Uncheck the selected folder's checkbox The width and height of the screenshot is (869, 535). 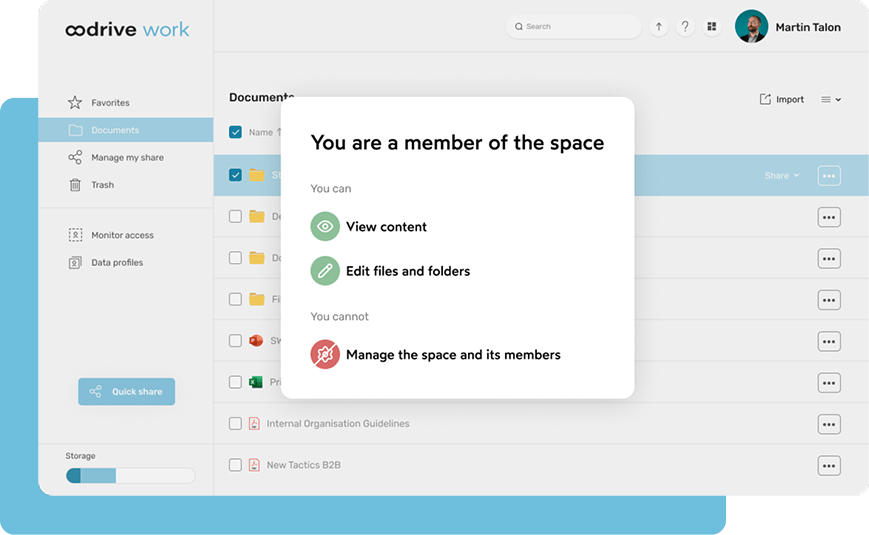pos(235,175)
